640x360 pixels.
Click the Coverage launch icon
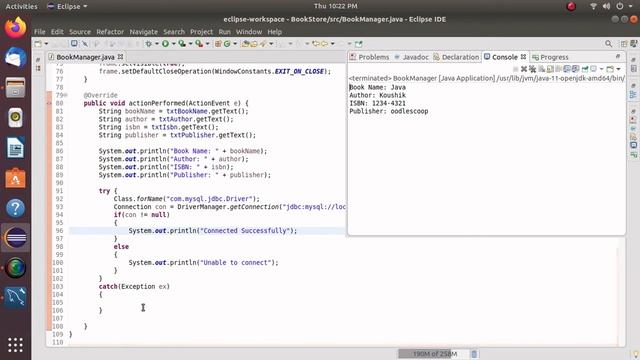(x=182, y=44)
